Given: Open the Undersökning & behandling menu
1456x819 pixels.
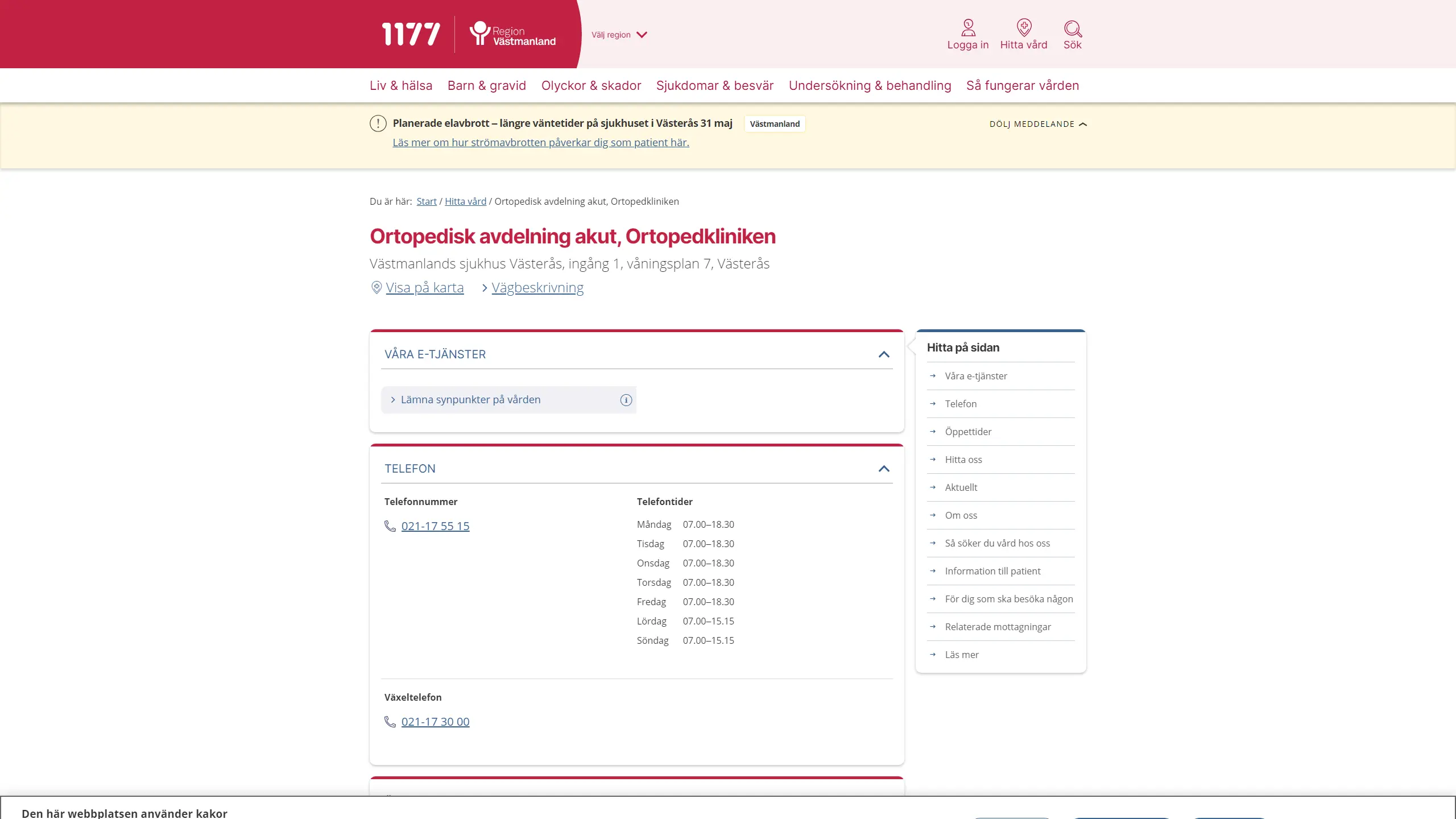Looking at the screenshot, I should pos(870,85).
